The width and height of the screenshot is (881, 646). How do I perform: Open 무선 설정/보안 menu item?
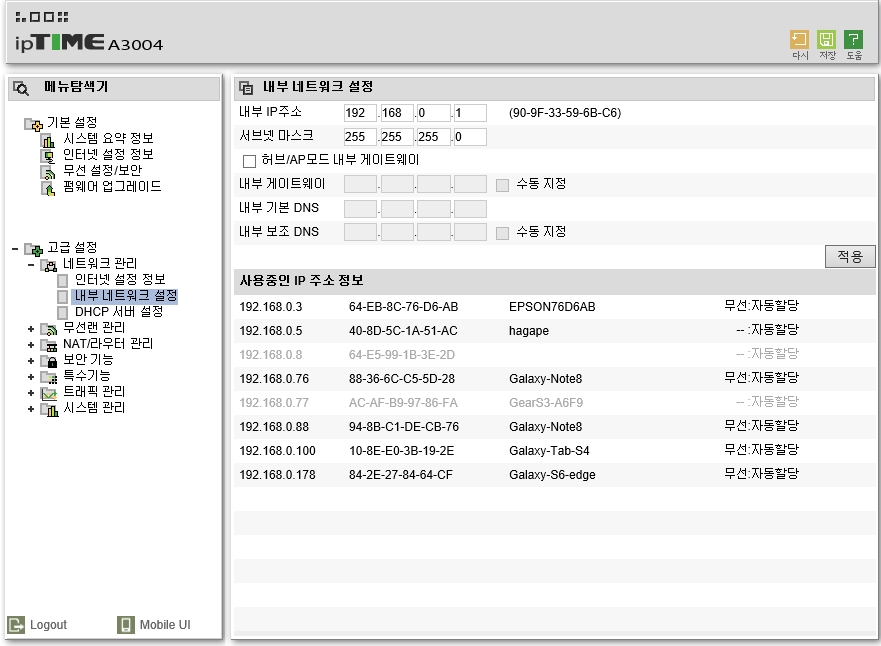point(102,171)
